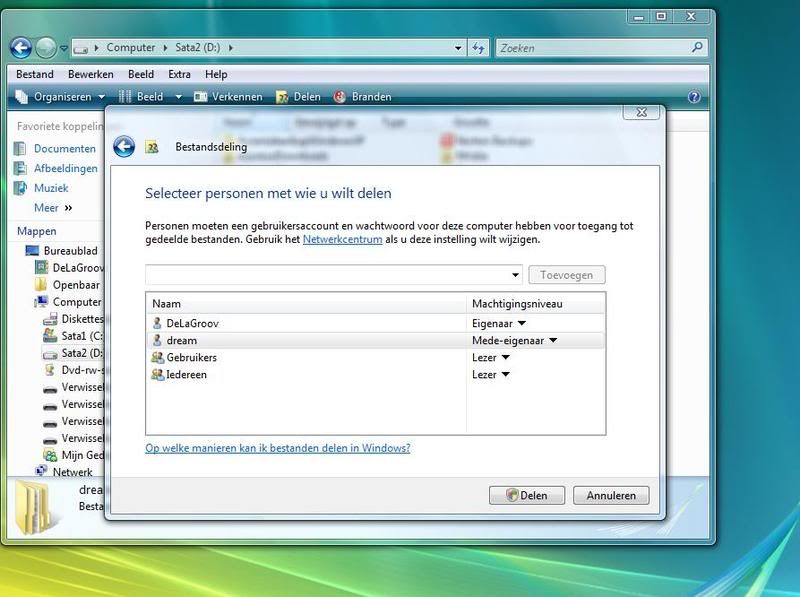Click the Delen button to share

point(527,495)
